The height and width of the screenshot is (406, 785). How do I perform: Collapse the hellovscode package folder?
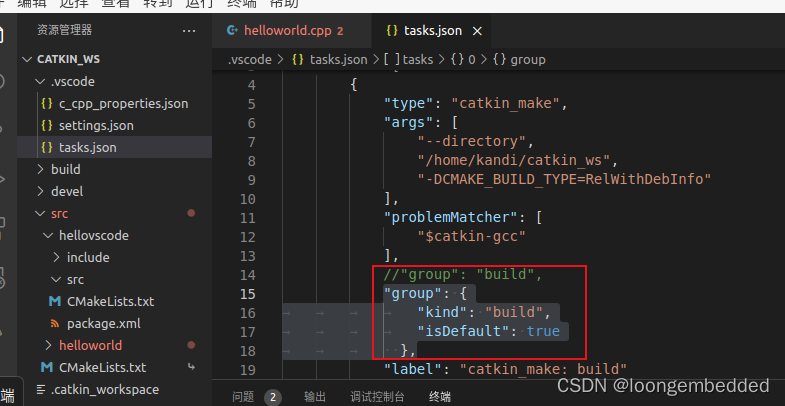(114, 235)
